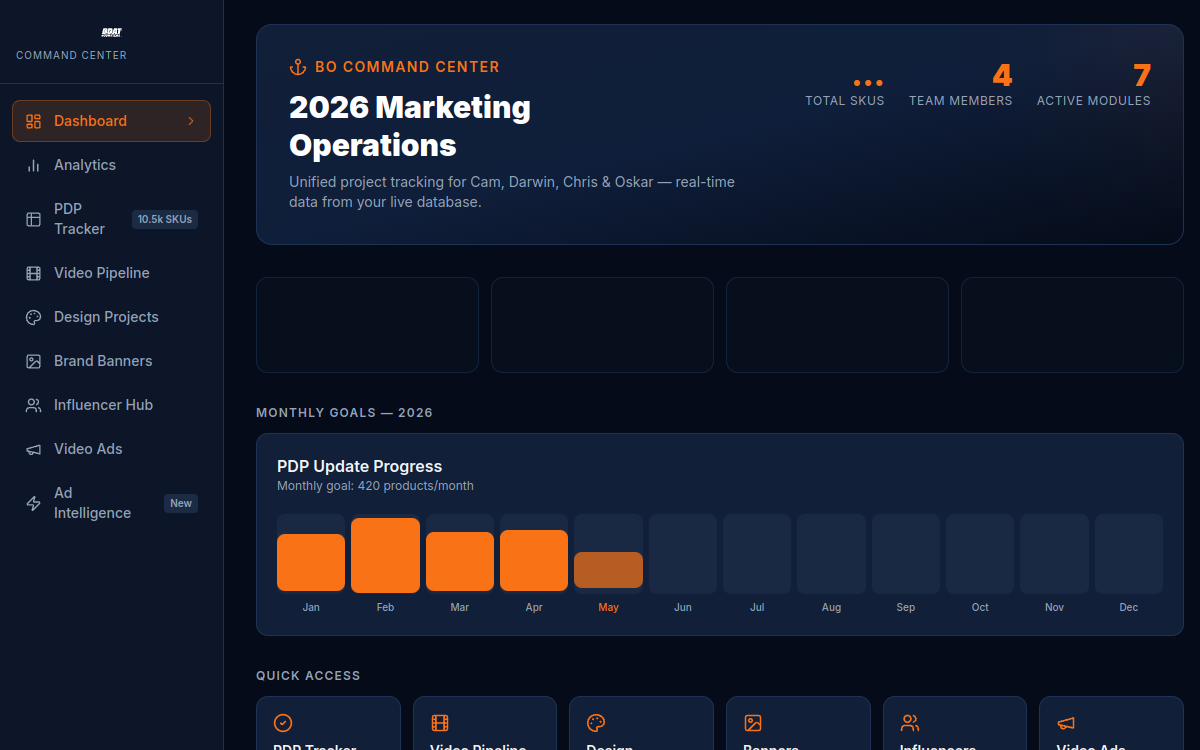Click the Dashboard grid icon in sidebar
This screenshot has width=1200, height=750.
(33, 121)
